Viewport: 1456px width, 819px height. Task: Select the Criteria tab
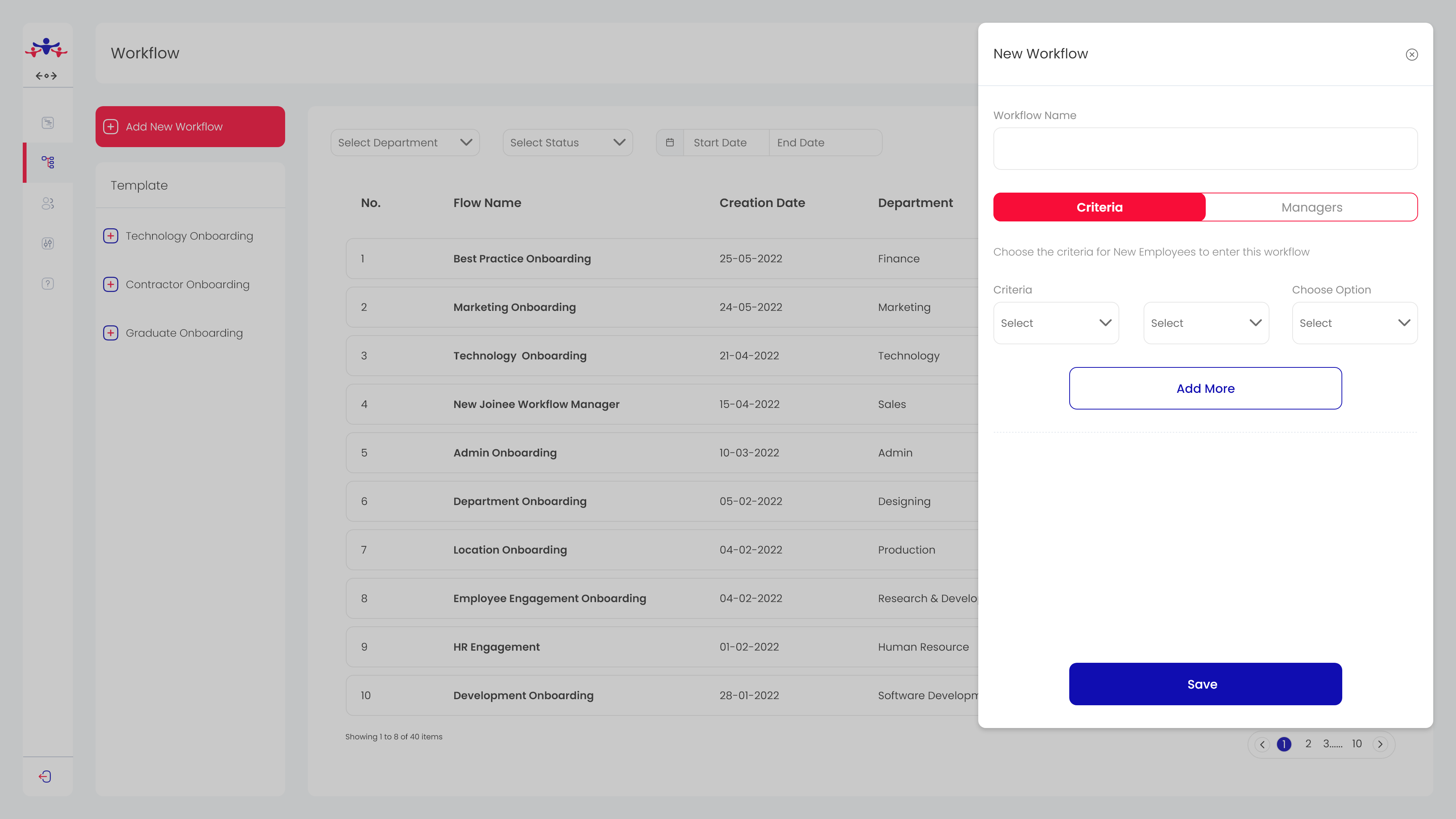[1099, 207]
